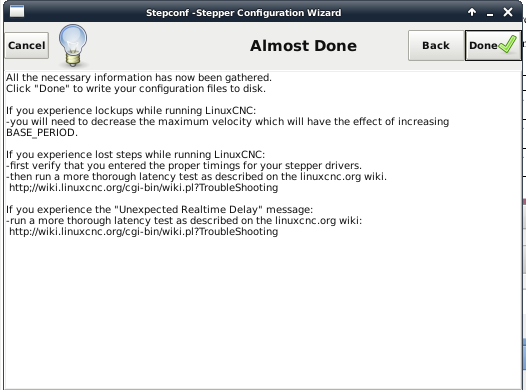Image resolution: width=526 pixels, height=390 pixels.
Task: Click the line '-you will need to decrease the maximum velocity'
Action: tap(227, 121)
